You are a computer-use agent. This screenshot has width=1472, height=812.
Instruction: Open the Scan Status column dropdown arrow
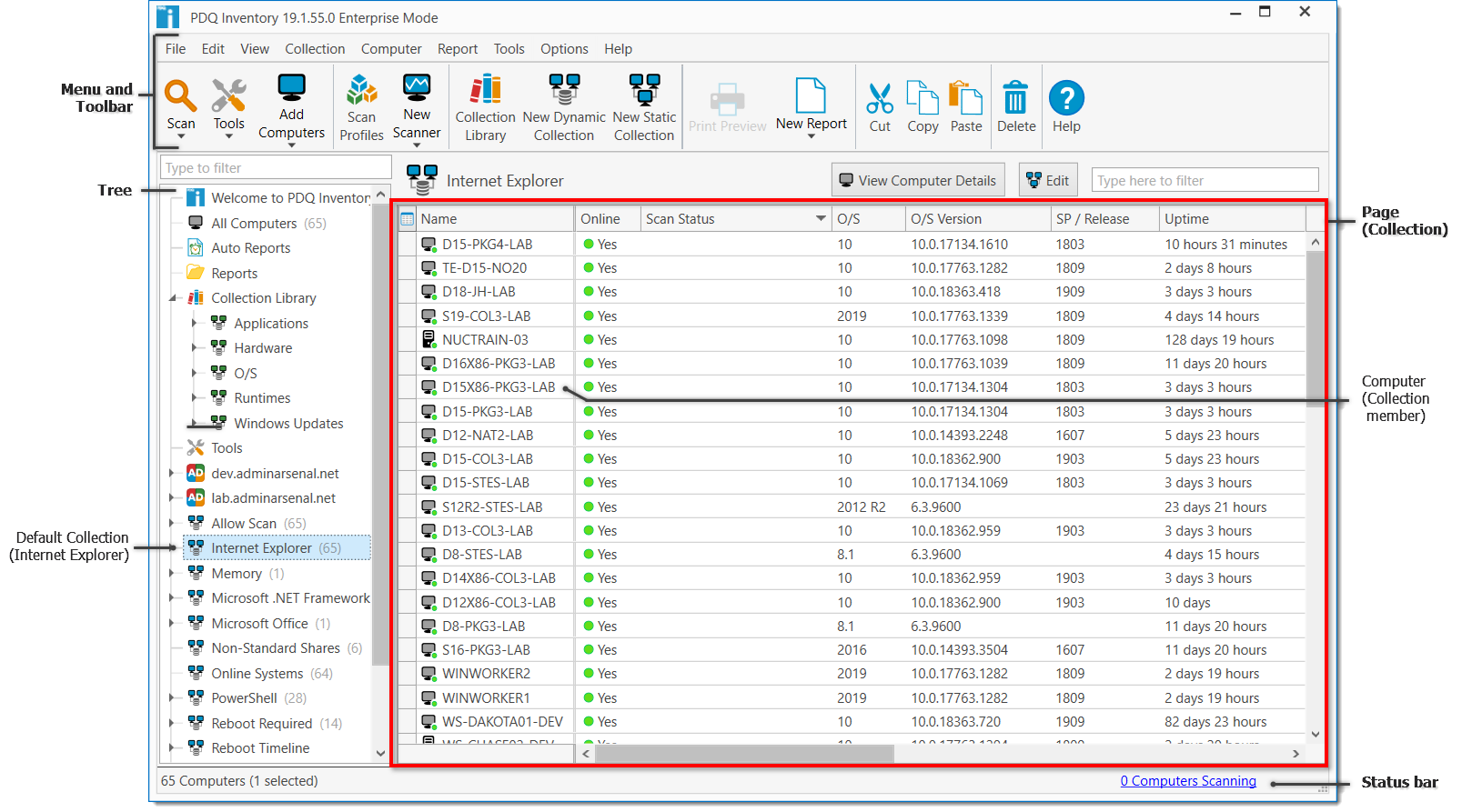(821, 219)
